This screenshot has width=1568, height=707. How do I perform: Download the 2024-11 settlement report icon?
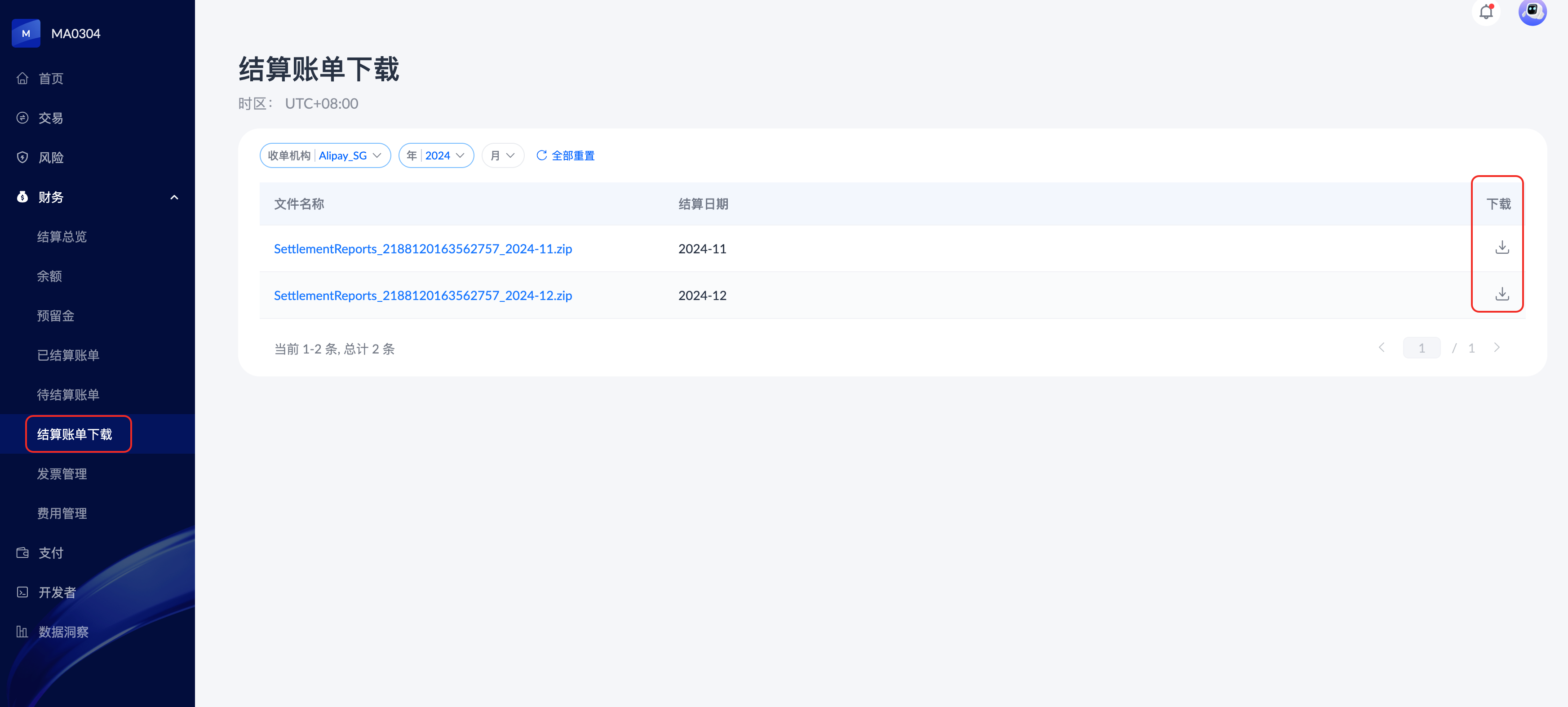[x=1502, y=247]
